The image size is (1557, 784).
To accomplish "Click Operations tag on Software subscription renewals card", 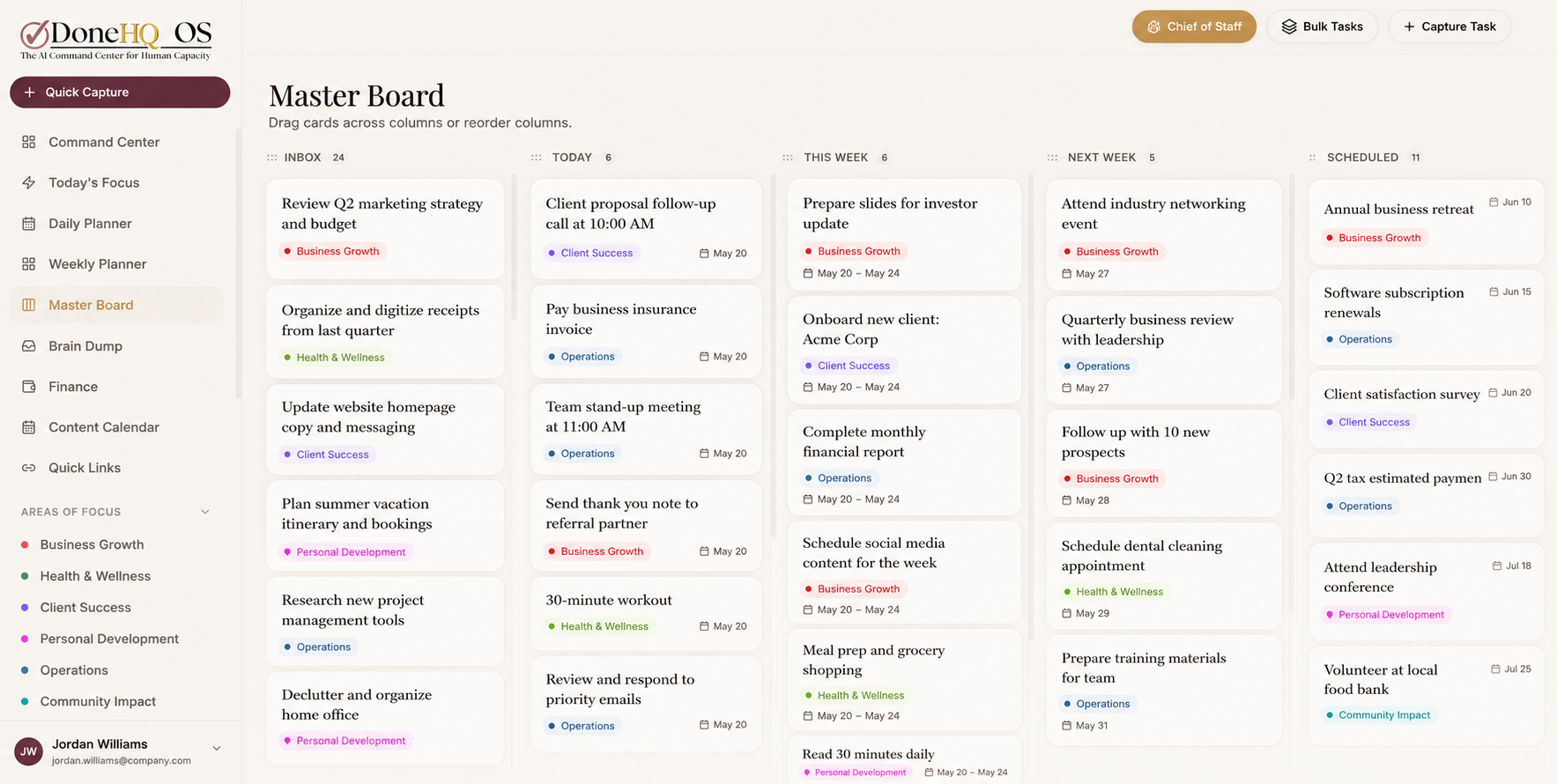I will point(1359,339).
